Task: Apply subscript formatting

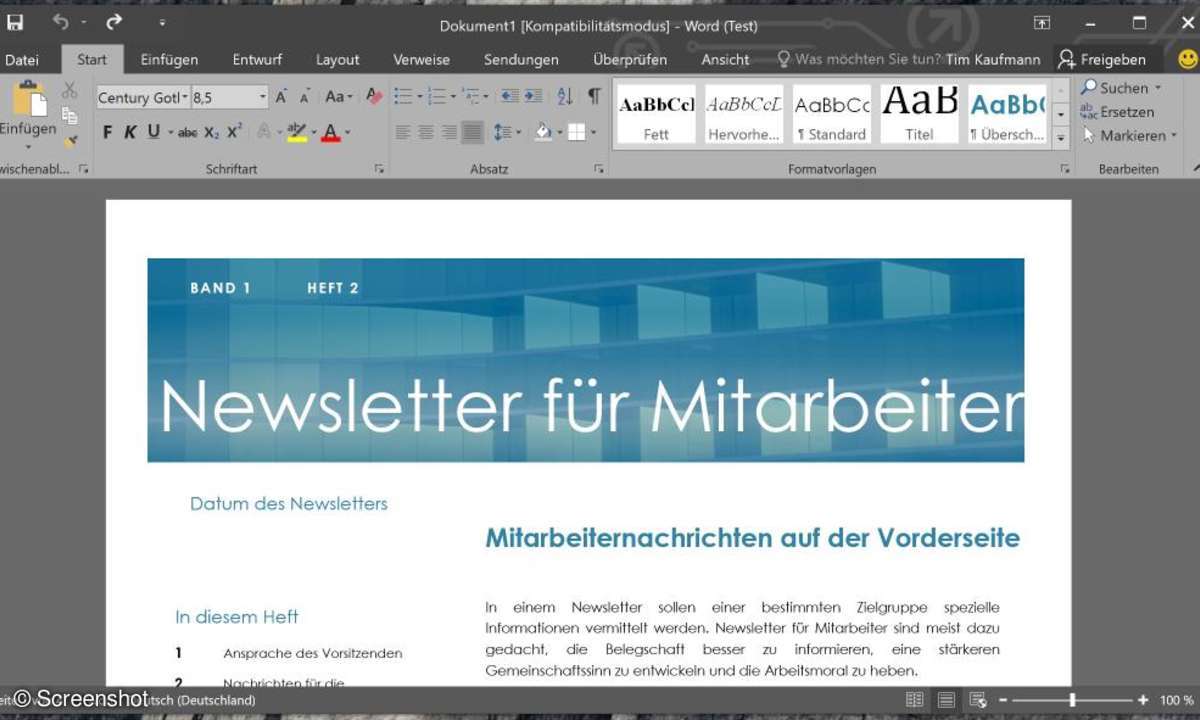Action: pos(211,132)
